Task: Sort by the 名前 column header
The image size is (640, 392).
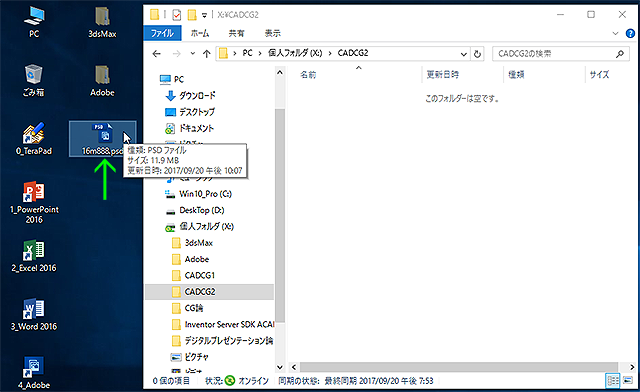Action: (x=308, y=75)
